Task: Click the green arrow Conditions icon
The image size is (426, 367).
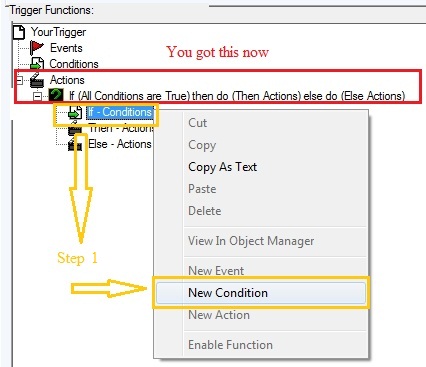Action: tap(37, 63)
